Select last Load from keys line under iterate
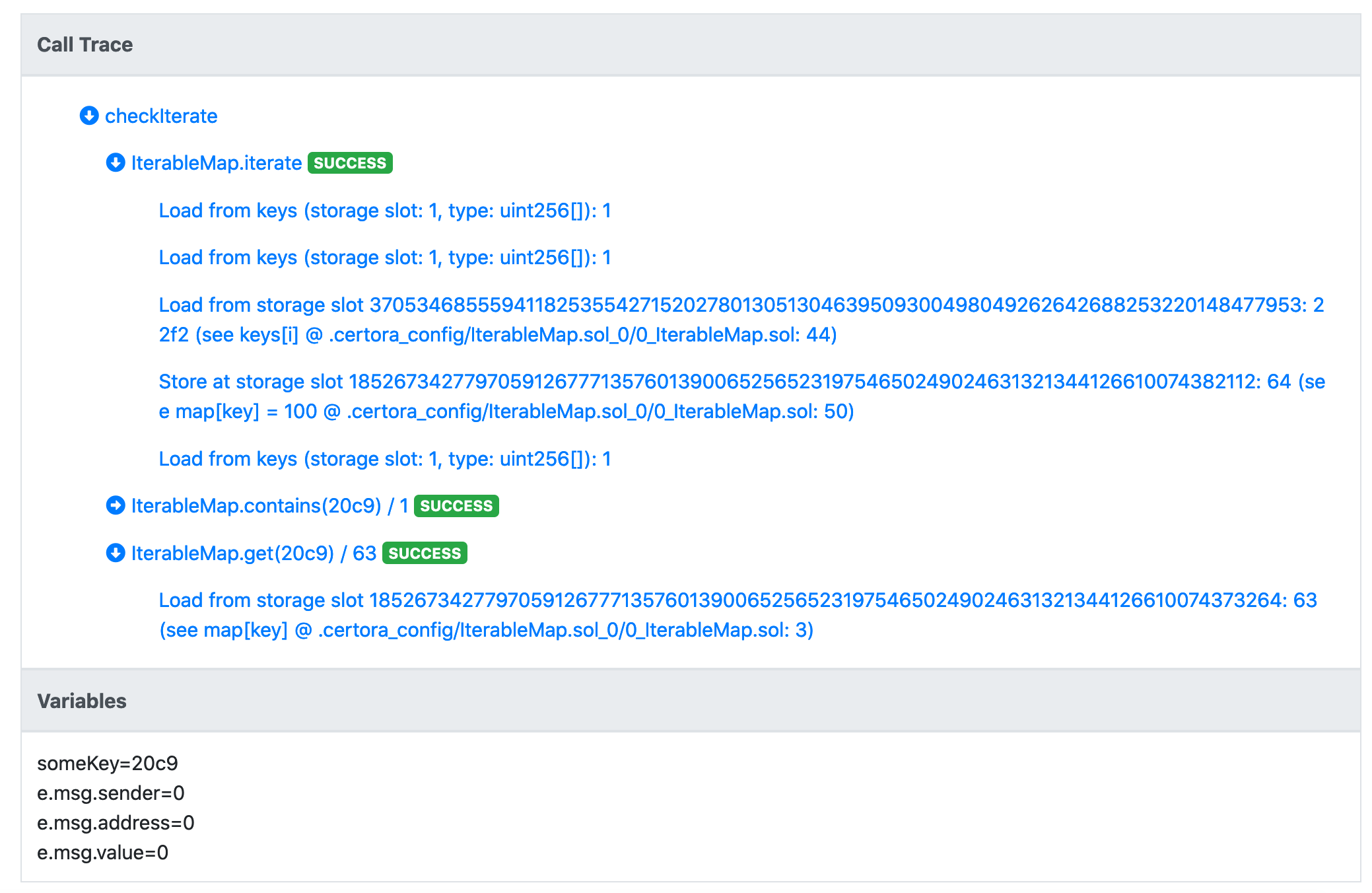This screenshot has height=893, width=1372. (384, 459)
